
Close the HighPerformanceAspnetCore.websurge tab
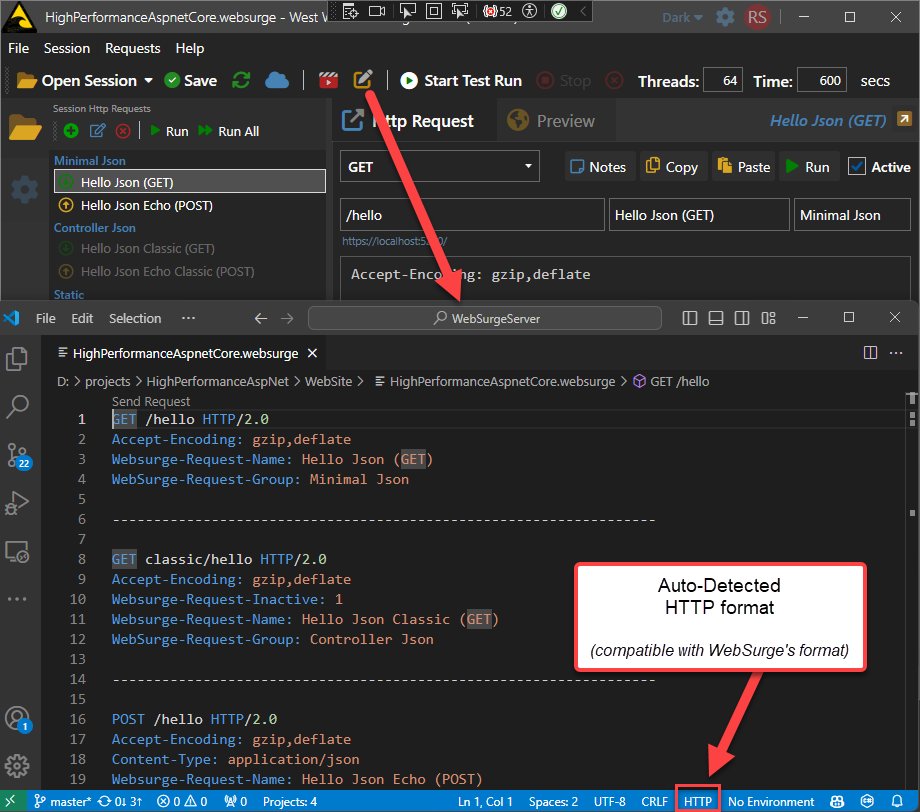[x=313, y=353]
